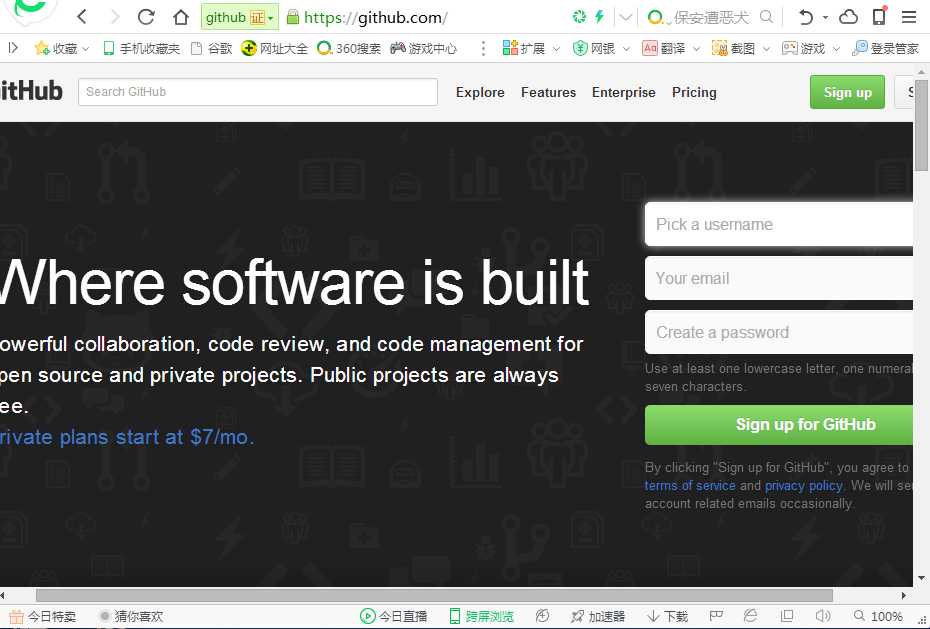
Task: Open the terms of service link
Action: (x=690, y=486)
